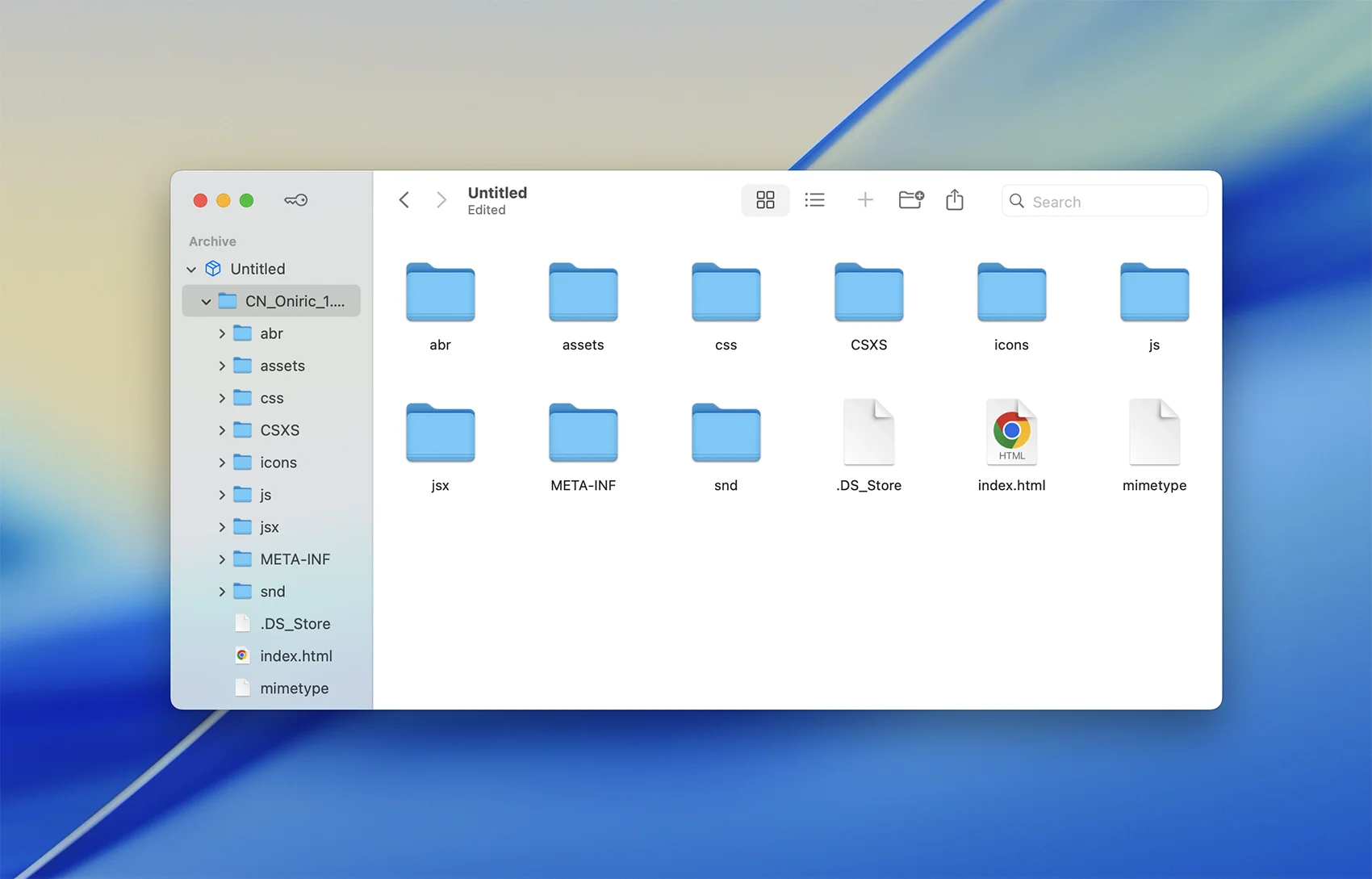Go back with the left chevron

click(x=404, y=200)
